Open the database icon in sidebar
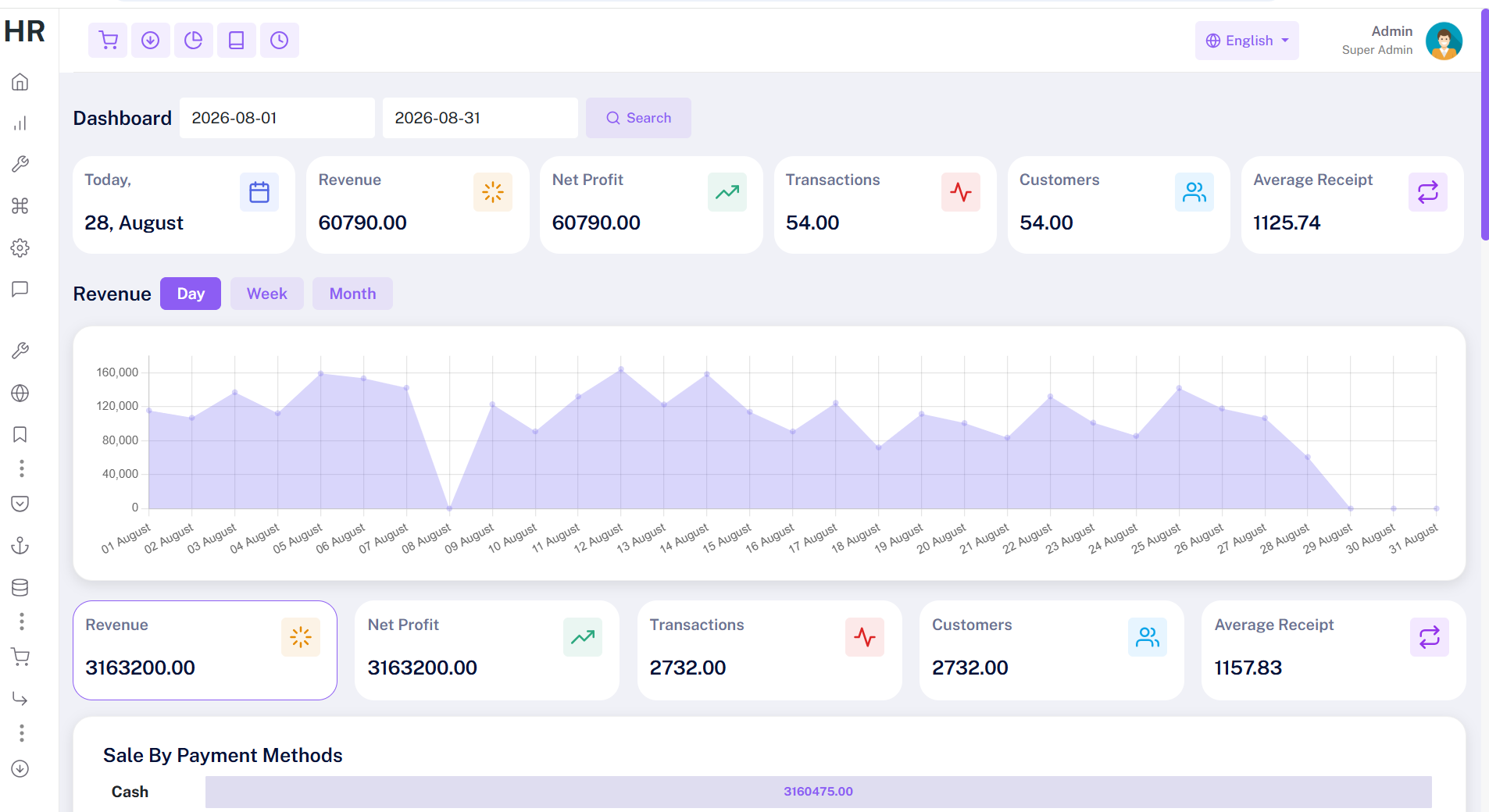Screen dimensions: 1489x812 tap(20, 588)
